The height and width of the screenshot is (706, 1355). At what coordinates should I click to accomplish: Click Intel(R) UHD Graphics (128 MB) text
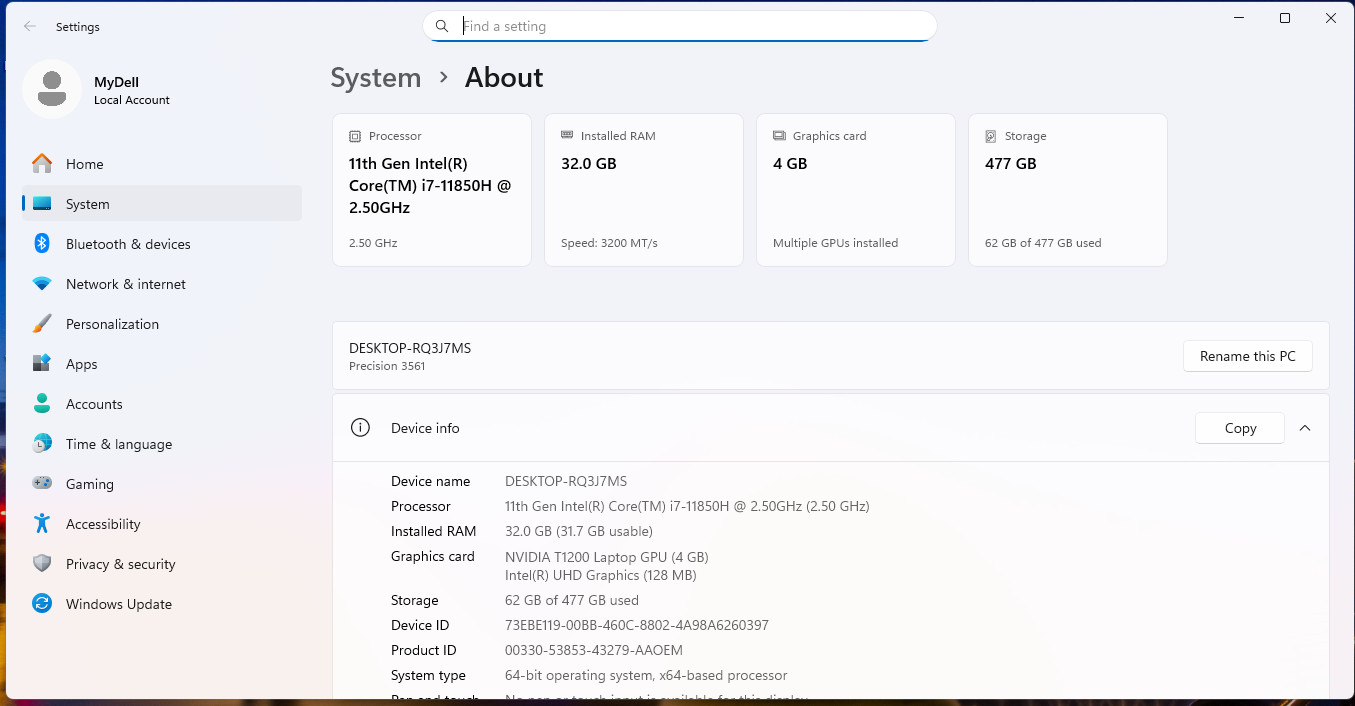[x=600, y=575]
